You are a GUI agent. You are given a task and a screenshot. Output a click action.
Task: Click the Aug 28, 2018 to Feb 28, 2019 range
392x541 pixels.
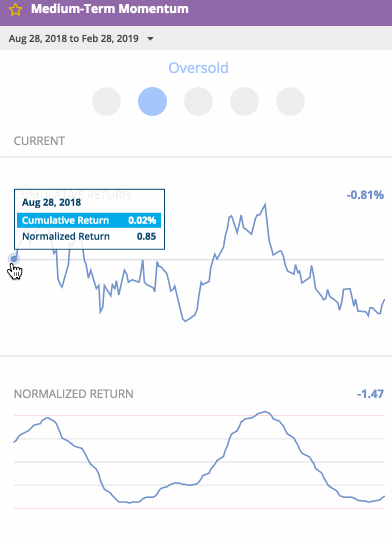coord(74,38)
